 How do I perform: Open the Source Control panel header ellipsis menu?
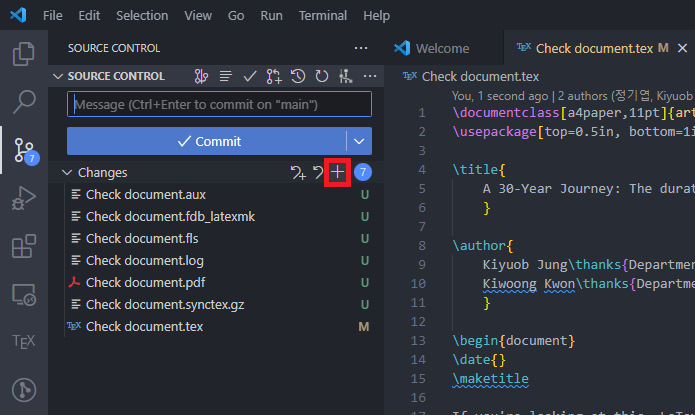(x=361, y=48)
